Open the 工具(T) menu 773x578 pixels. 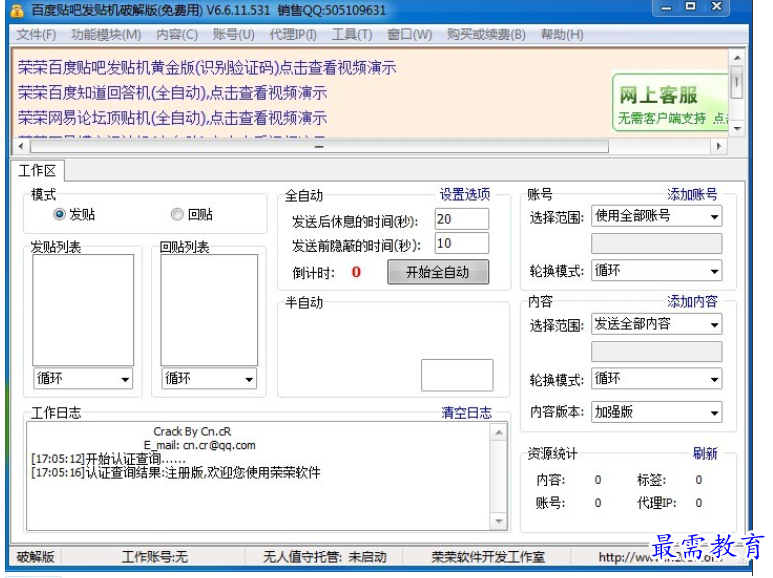351,35
